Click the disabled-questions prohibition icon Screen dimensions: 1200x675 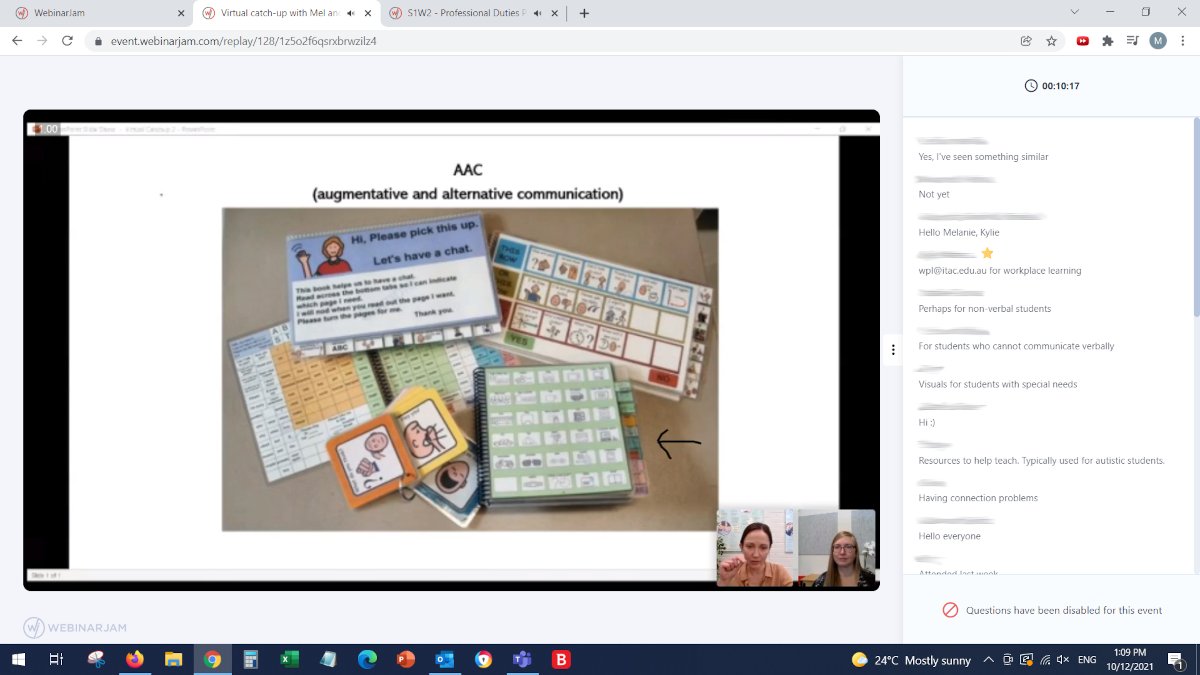[950, 610]
